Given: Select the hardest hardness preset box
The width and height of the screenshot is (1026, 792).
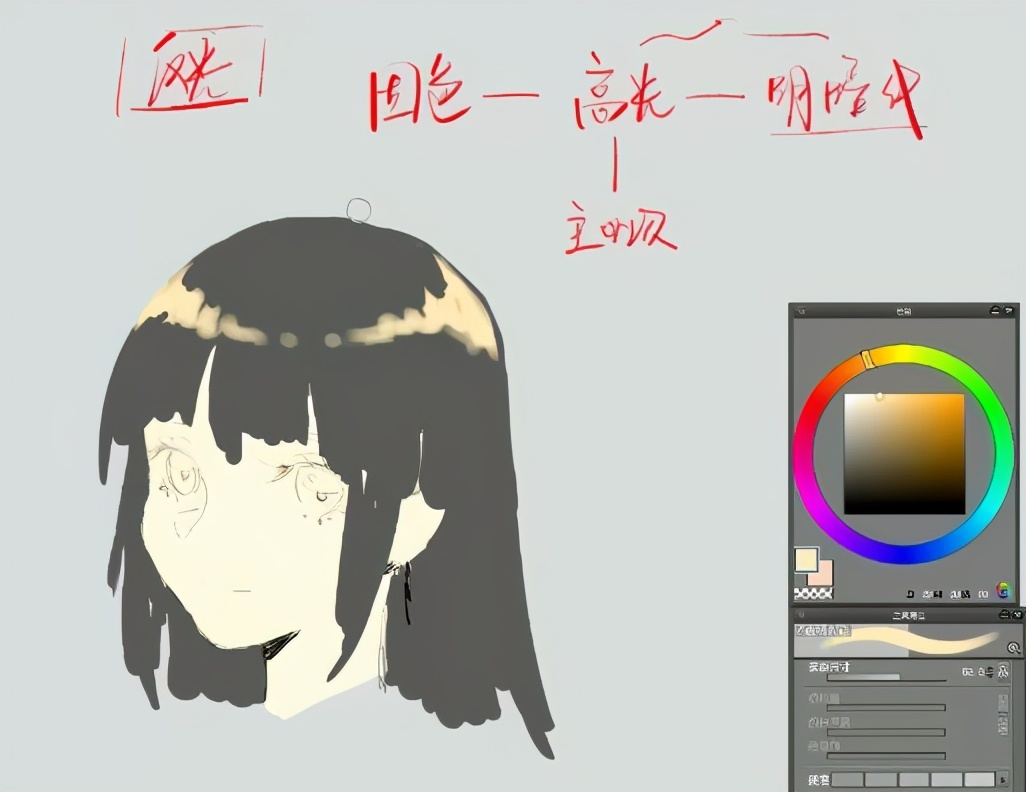Looking at the screenshot, I should pyautogui.click(x=980, y=779).
